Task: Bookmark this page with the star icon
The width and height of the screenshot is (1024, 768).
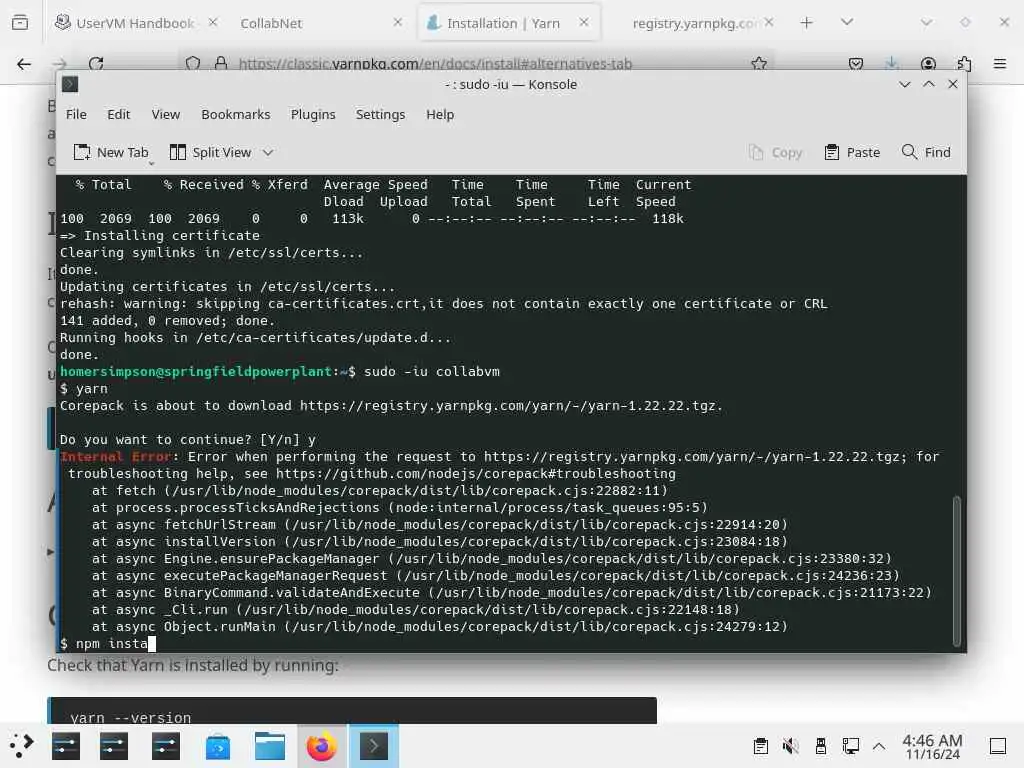Action: 759,63
